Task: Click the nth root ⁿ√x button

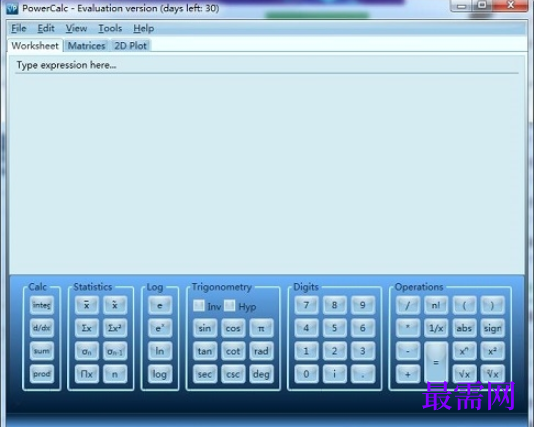Action: [x=492, y=374]
